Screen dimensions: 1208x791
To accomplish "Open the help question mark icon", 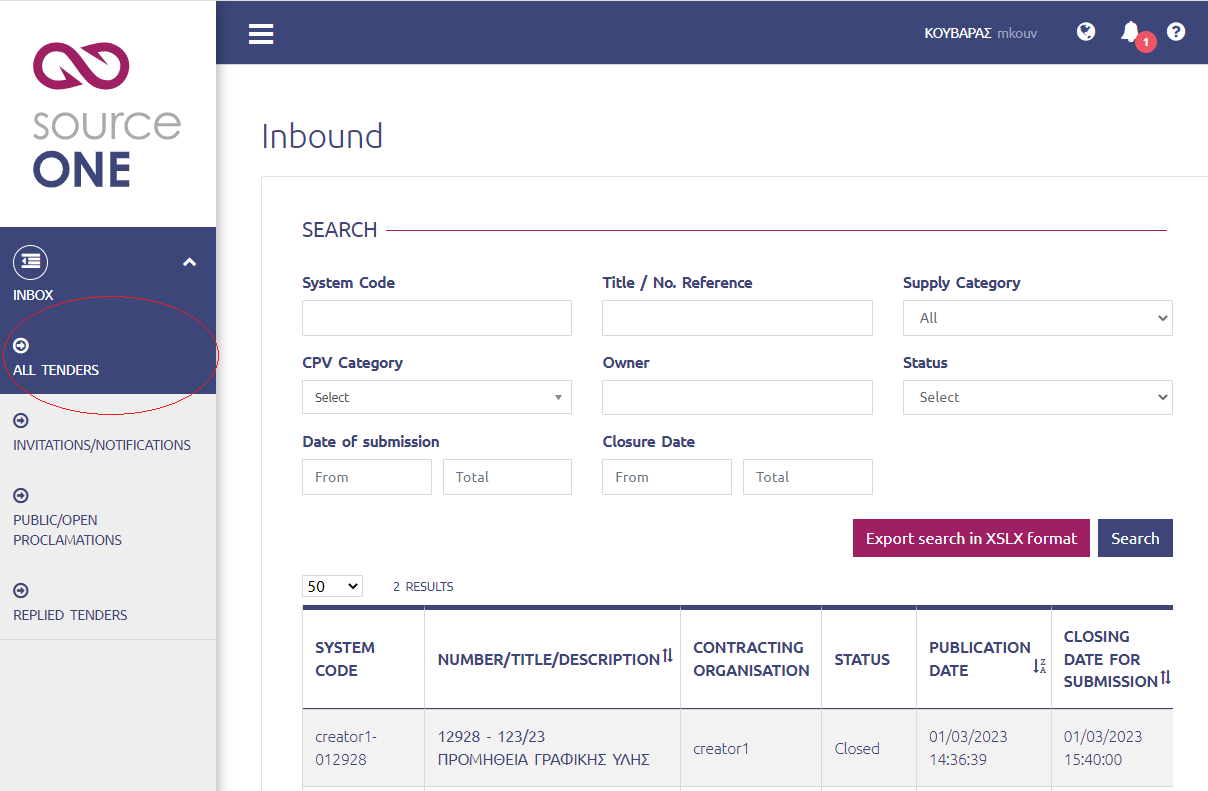I will (x=1176, y=31).
